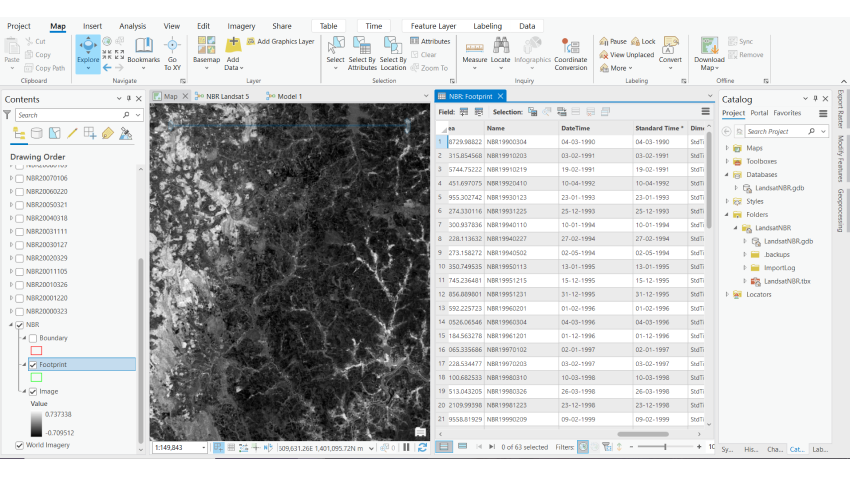Show the List By Snapping view
850x479 pixels.
click(x=90, y=133)
